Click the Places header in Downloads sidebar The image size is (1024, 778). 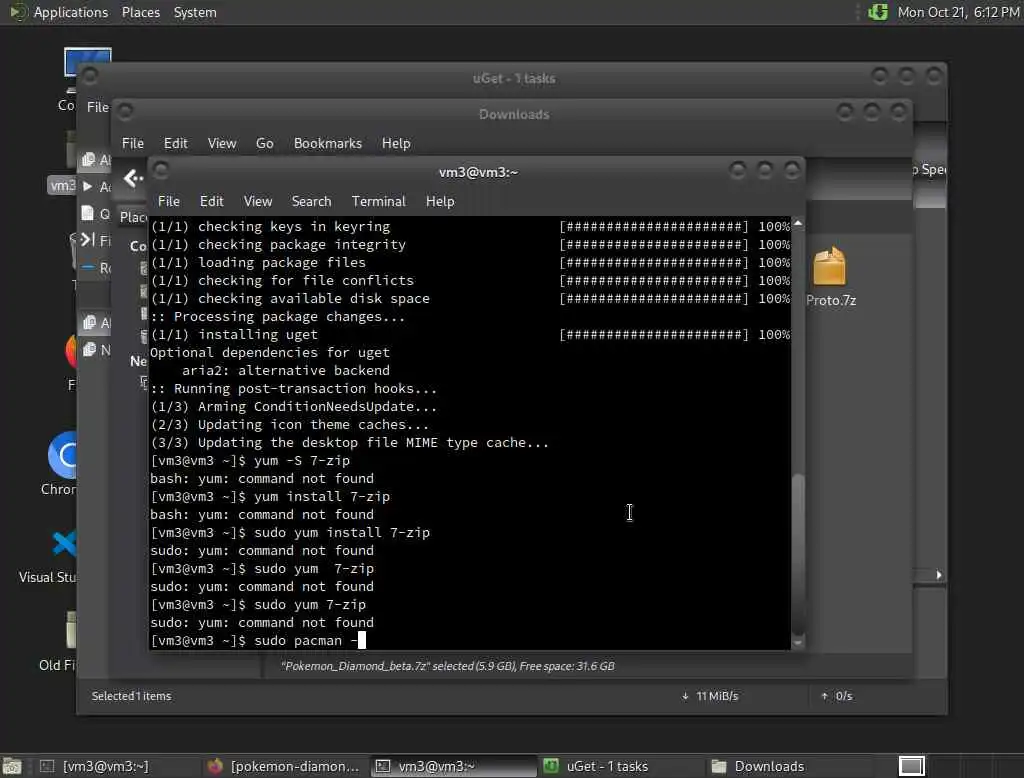pyautogui.click(x=134, y=217)
